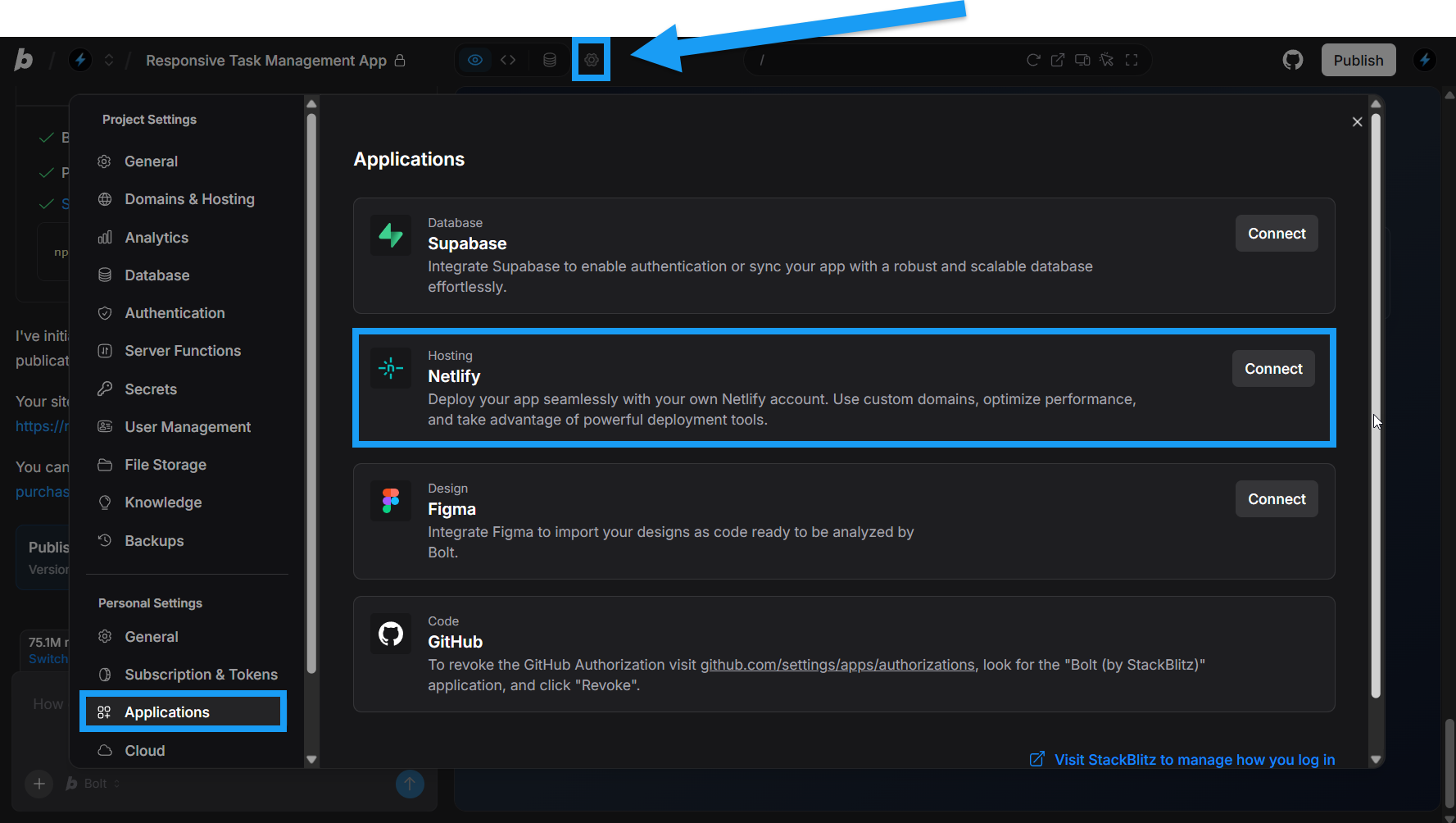Click the GitHub logo in Applications list
The height and width of the screenshot is (823, 1456).
click(391, 634)
